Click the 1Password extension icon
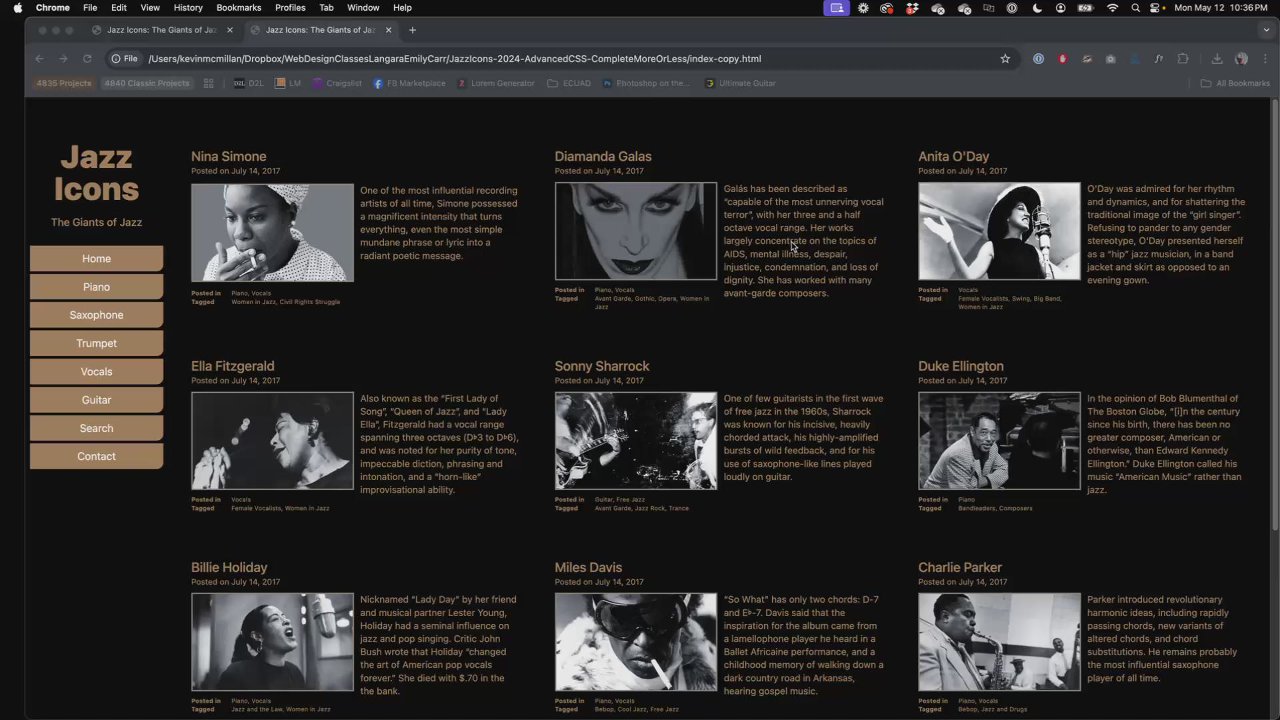1280x720 pixels. tap(1038, 59)
